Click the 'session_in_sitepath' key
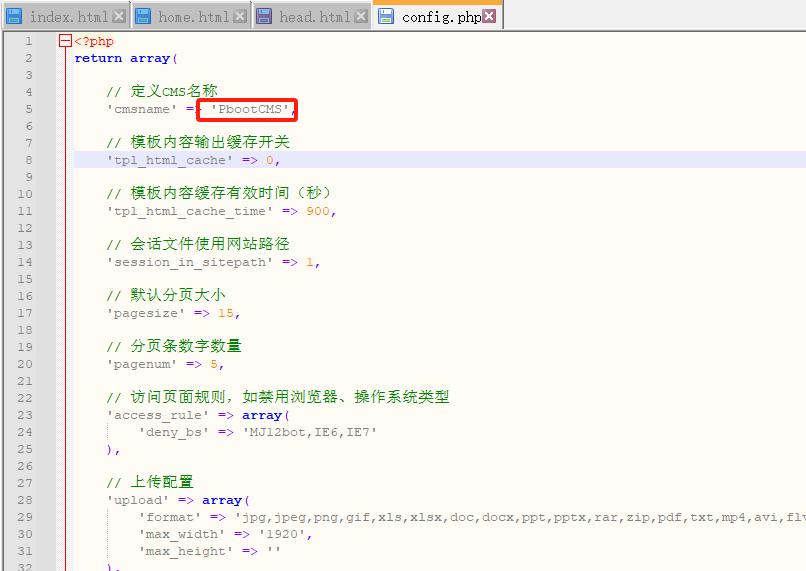The image size is (806, 571). [x=189, y=262]
